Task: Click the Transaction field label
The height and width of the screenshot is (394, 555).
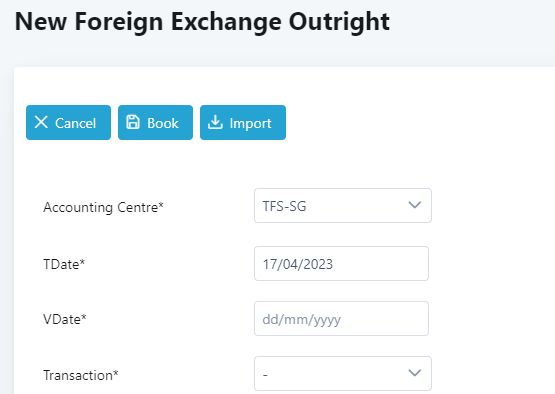Action: pyautogui.click(x=81, y=375)
